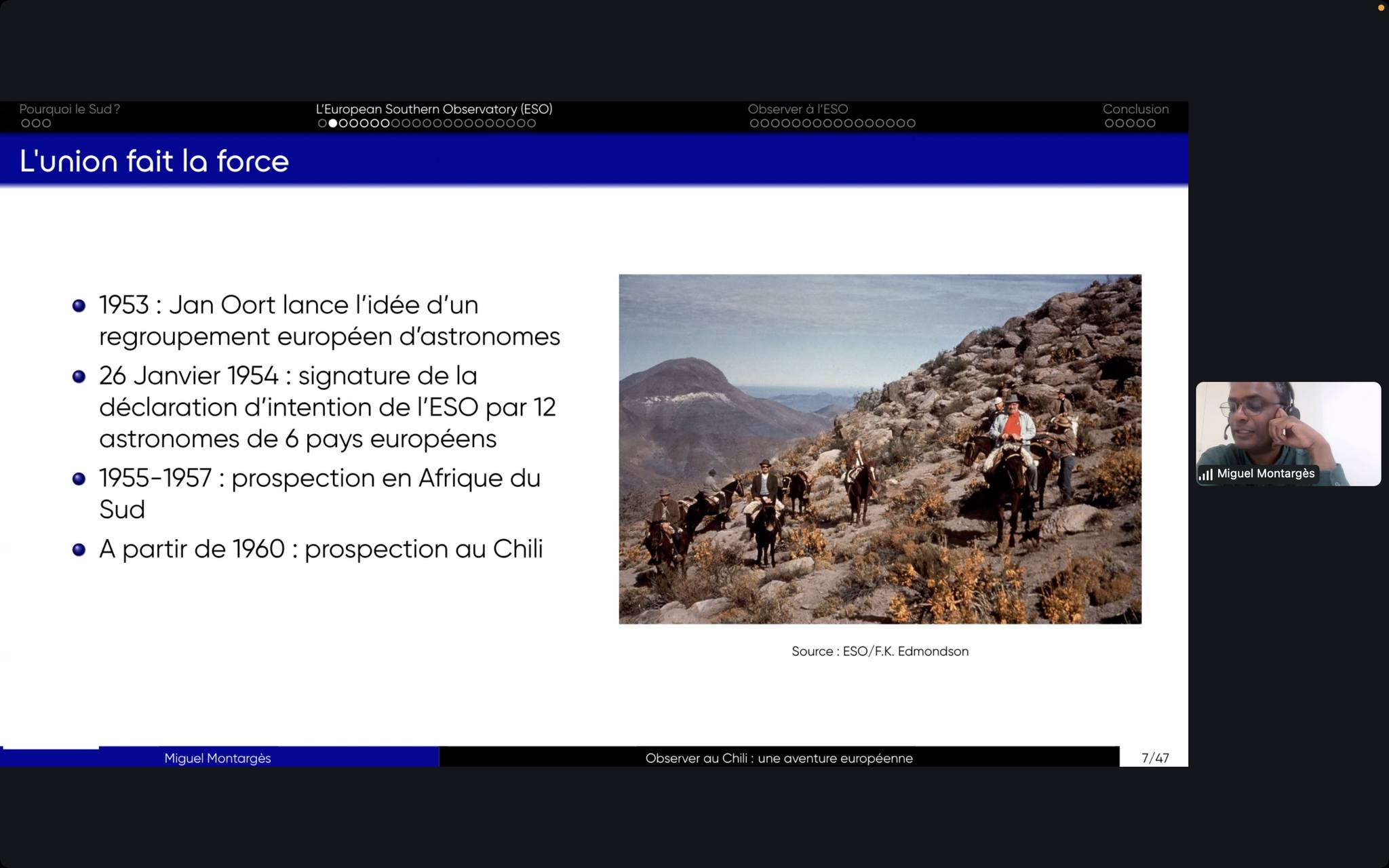Click the first dot under Pourquoi le Sud
This screenshot has width=1389, height=868.
click(x=26, y=123)
